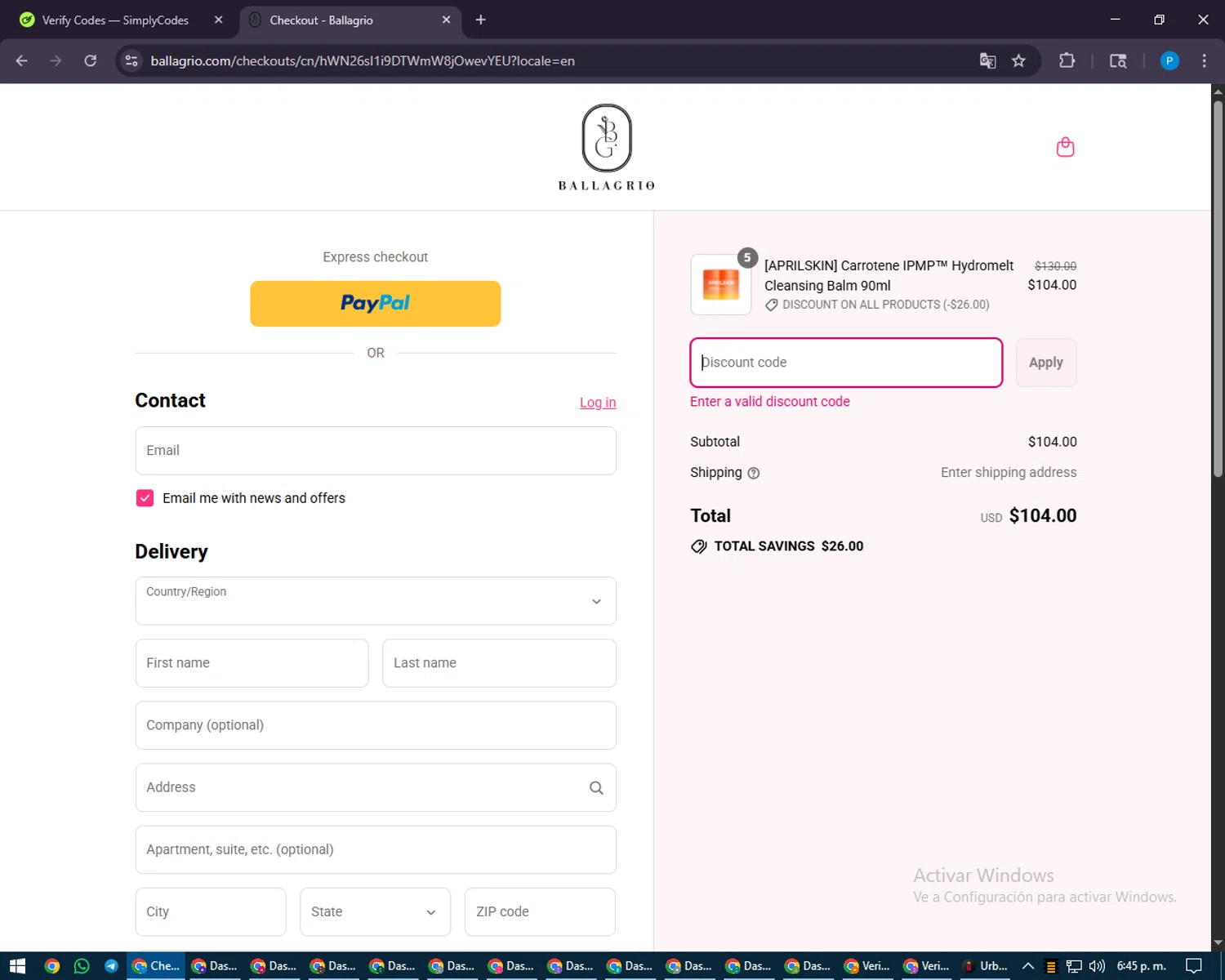This screenshot has width=1225, height=980.
Task: Click the ZIP code field
Action: coord(540,911)
